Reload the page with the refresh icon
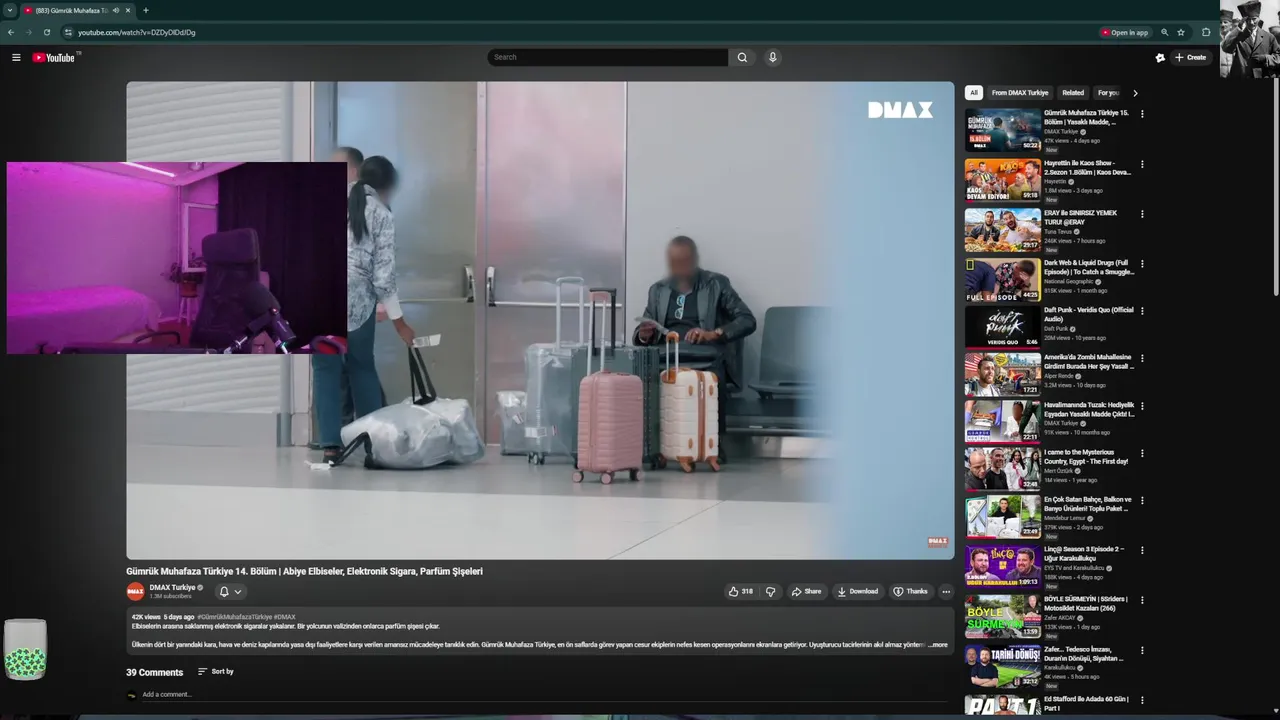The width and height of the screenshot is (1280, 720). tap(47, 32)
